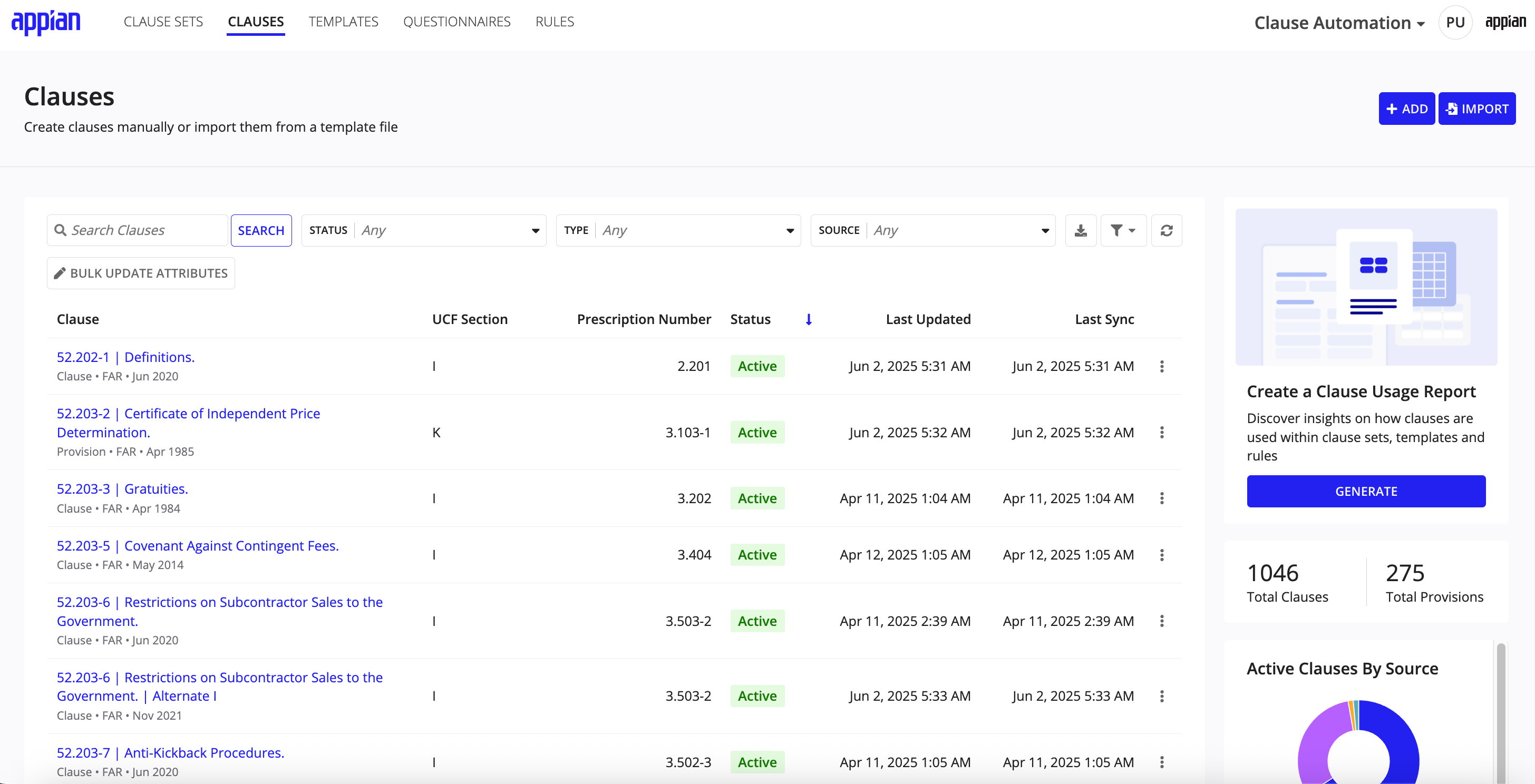Viewport: 1535px width, 784px height.
Task: Open row menu for 52.203-5 Covenant
Action: click(1161, 555)
